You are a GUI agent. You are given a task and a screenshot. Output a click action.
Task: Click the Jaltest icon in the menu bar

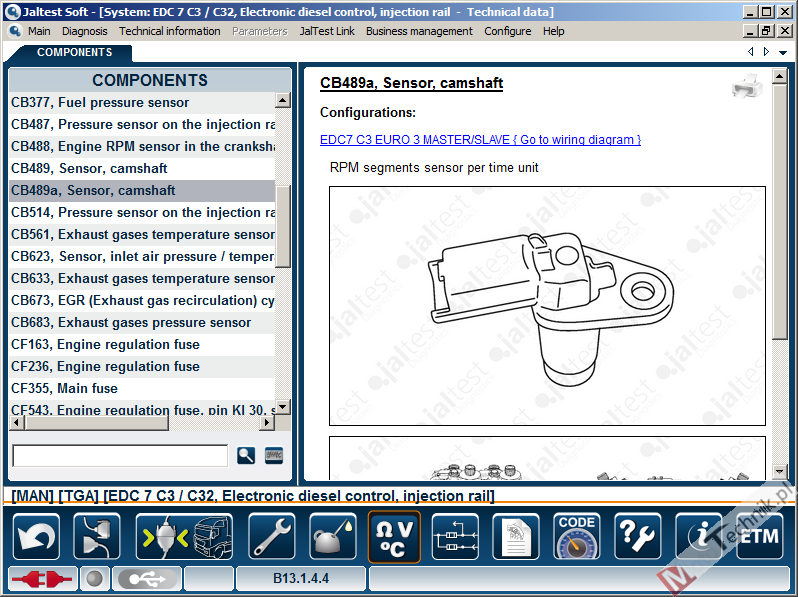click(x=15, y=31)
